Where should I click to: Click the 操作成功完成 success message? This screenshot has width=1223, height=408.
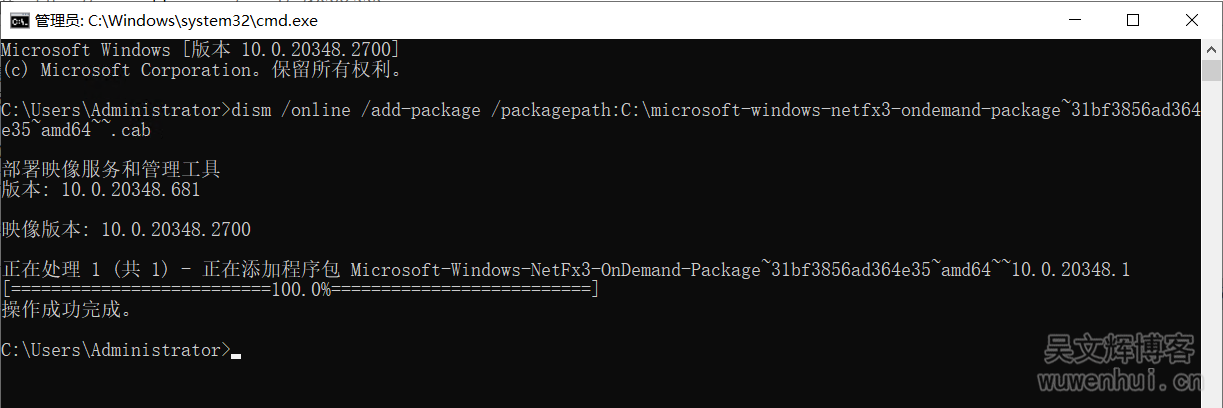(x=66, y=310)
